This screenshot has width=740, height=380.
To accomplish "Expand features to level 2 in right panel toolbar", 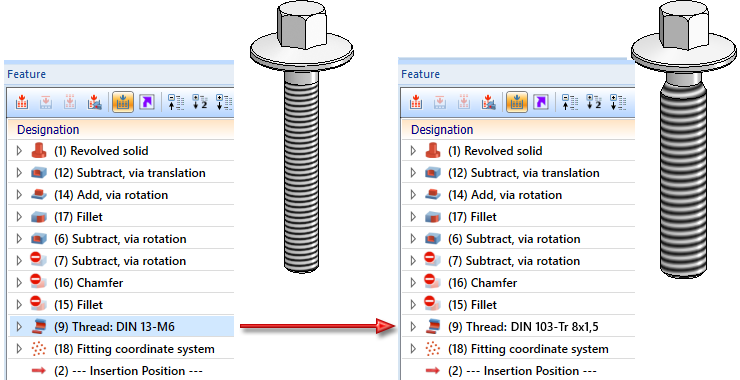I will pyautogui.click(x=594, y=102).
